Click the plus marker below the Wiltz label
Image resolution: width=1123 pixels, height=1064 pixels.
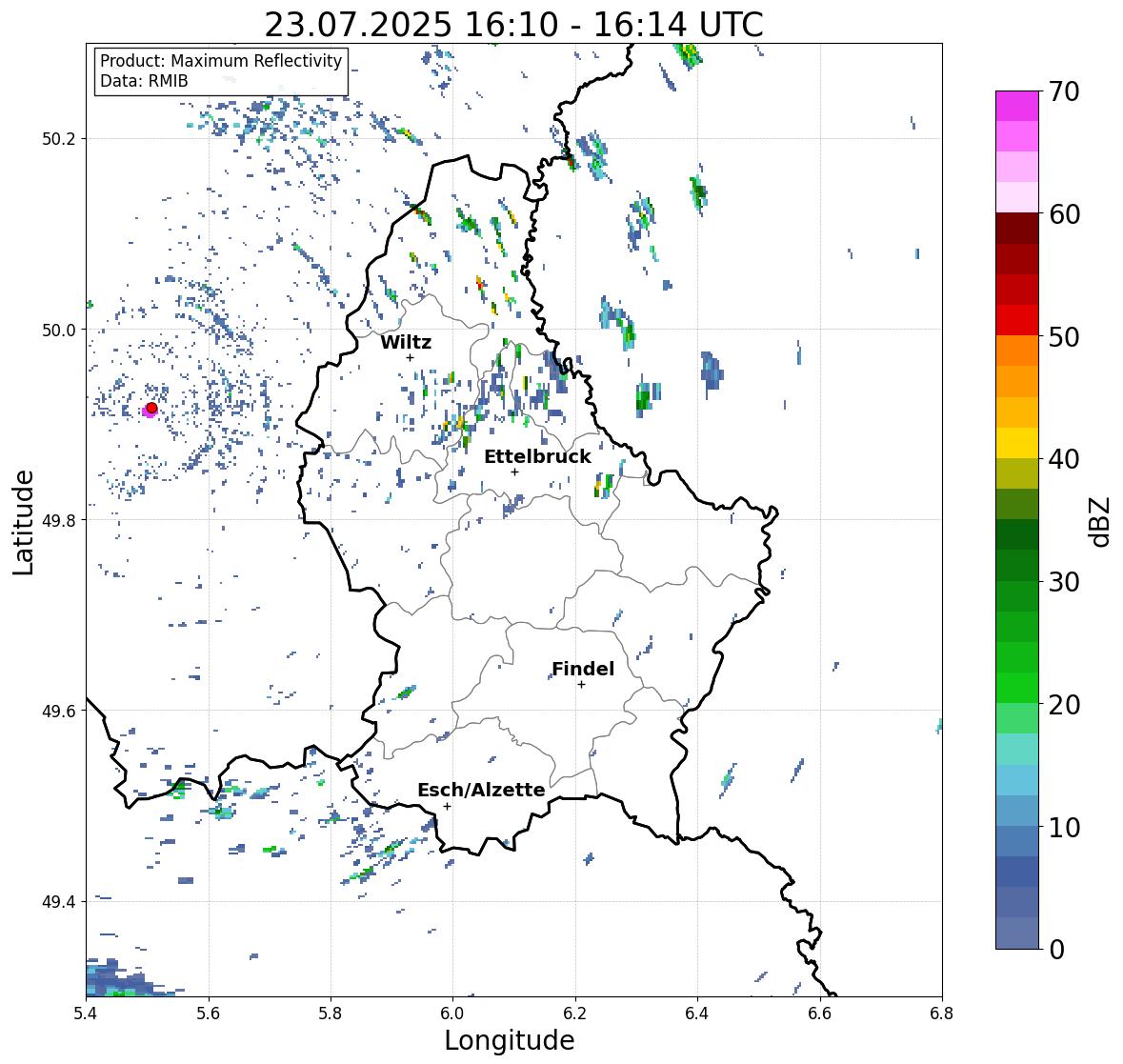pyautogui.click(x=411, y=357)
